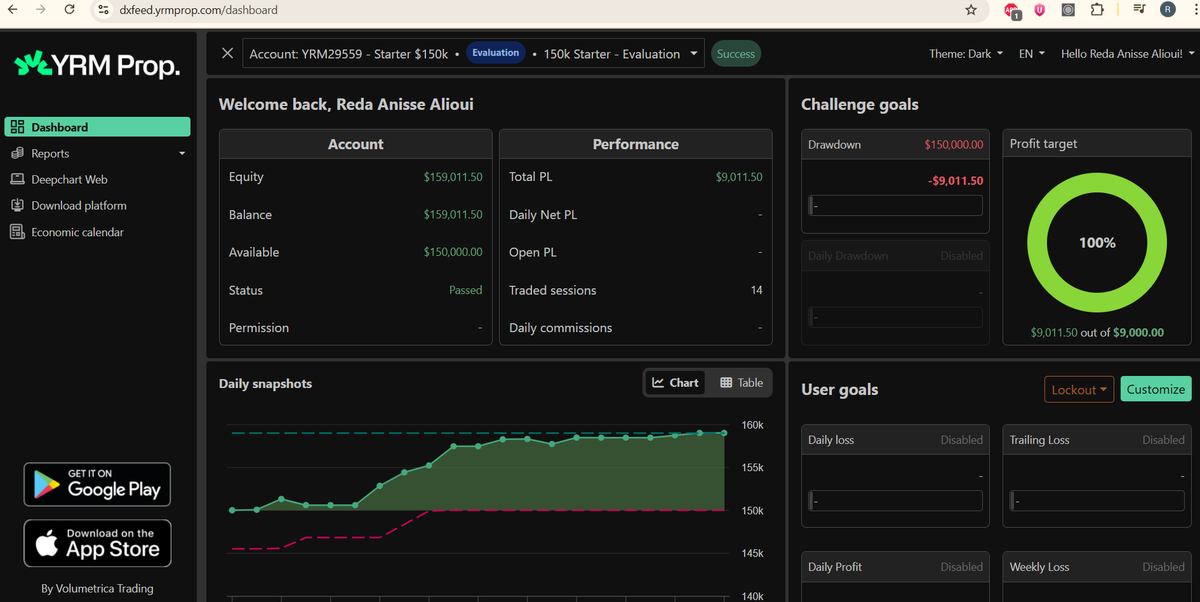Open the Extensions puzzle piece menu

click(x=1096, y=9)
